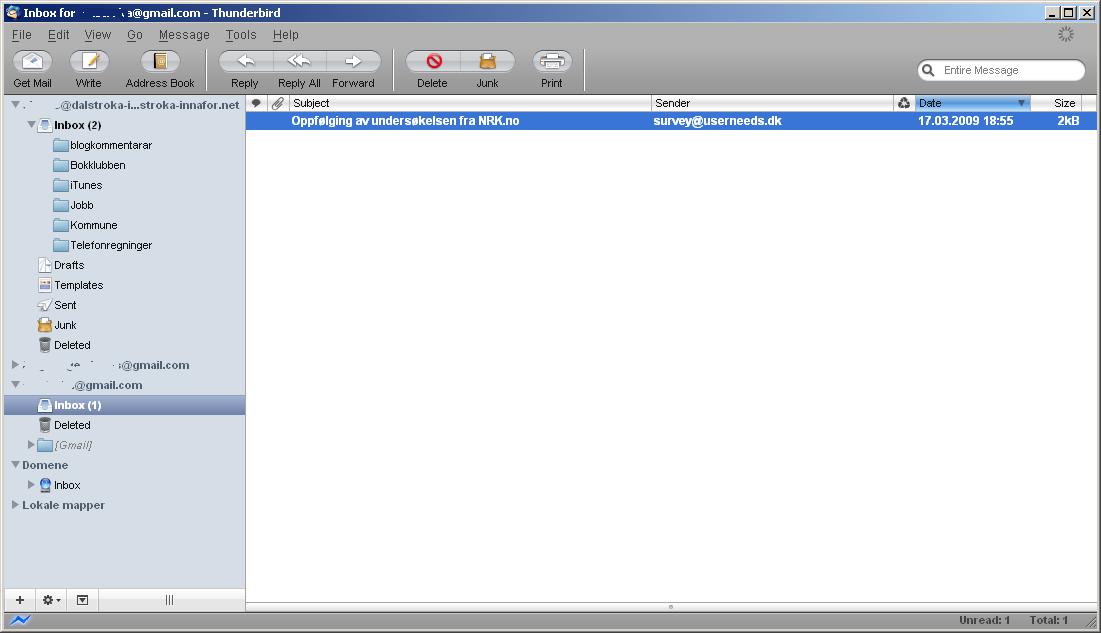
Task: Toggle the thread column header icon
Action: pyautogui.click(x=256, y=103)
